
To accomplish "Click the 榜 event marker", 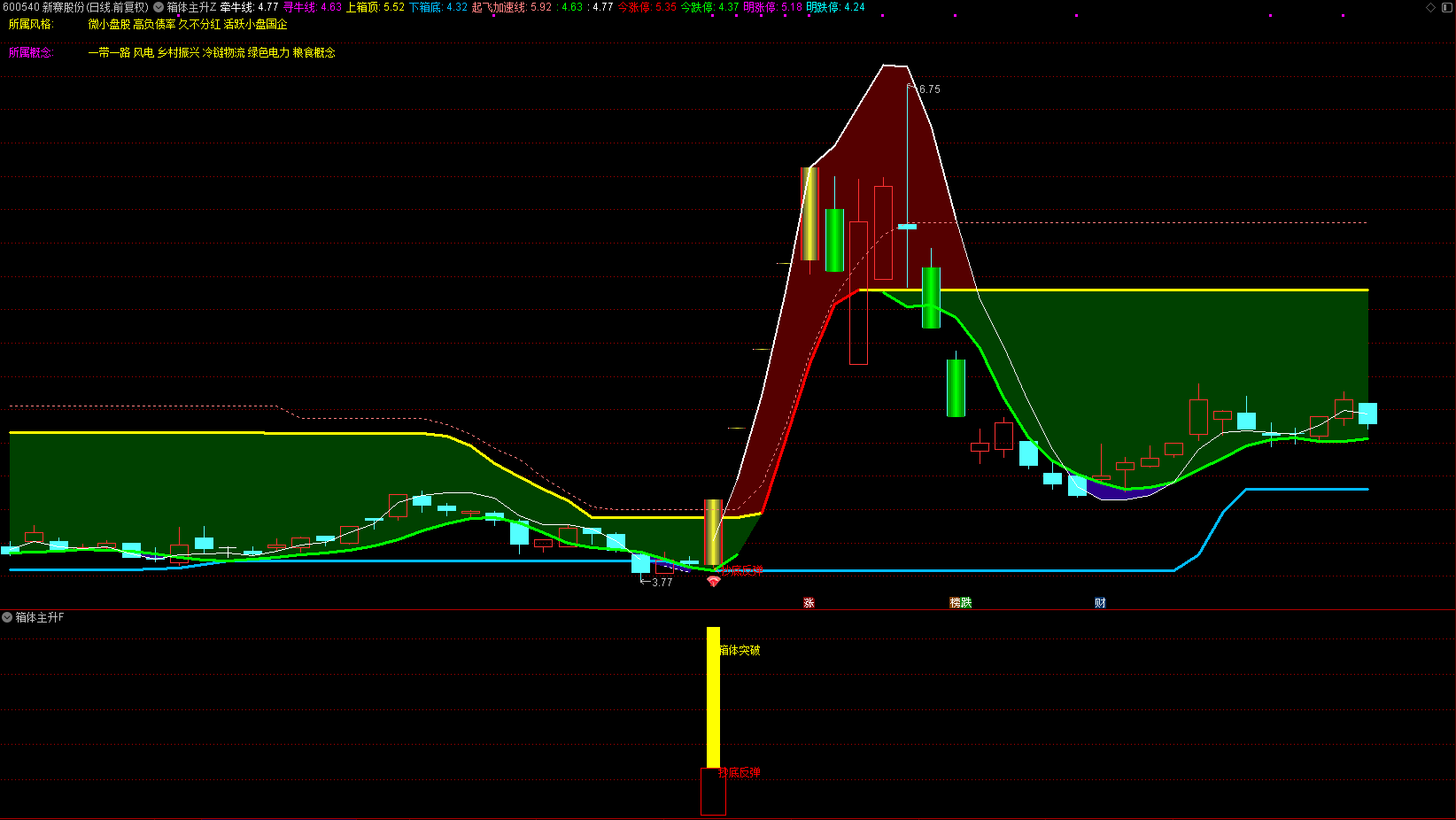I will click(955, 602).
